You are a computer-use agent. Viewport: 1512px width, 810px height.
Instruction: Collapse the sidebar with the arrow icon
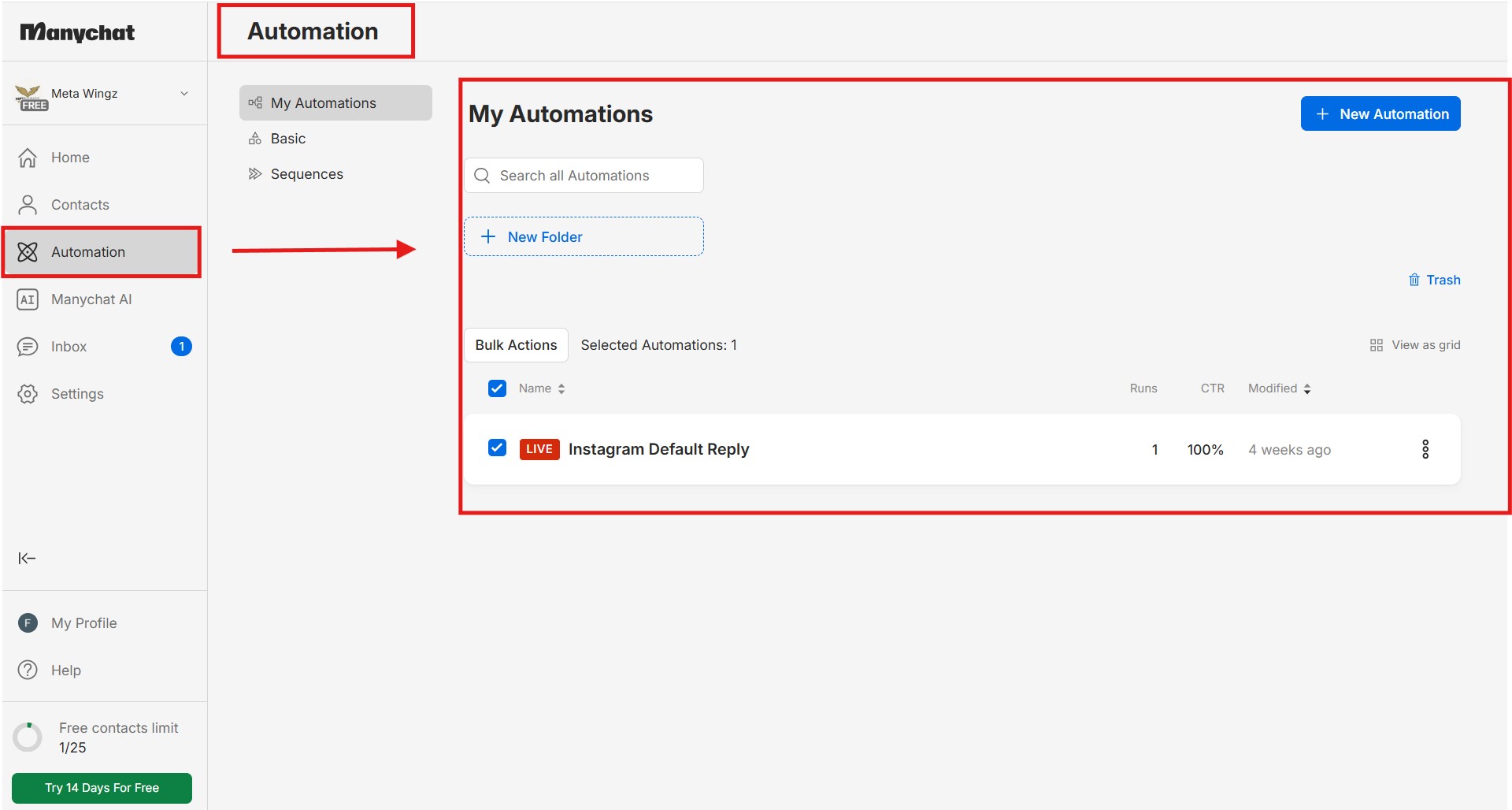pos(27,559)
